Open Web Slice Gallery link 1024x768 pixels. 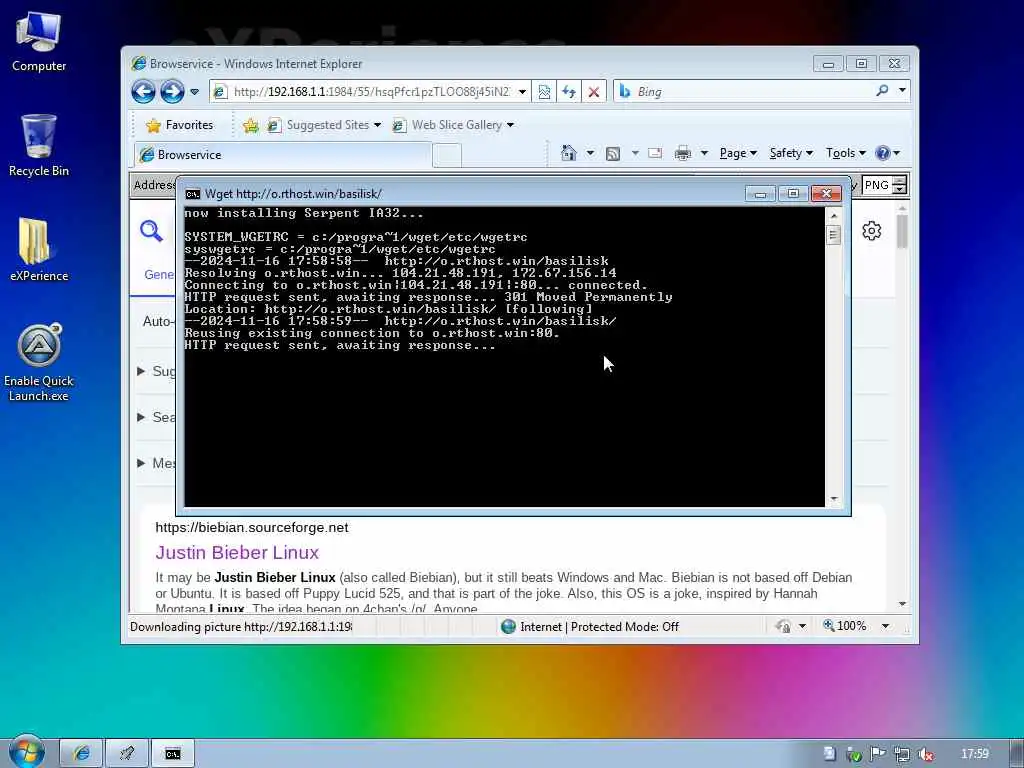tap(453, 125)
